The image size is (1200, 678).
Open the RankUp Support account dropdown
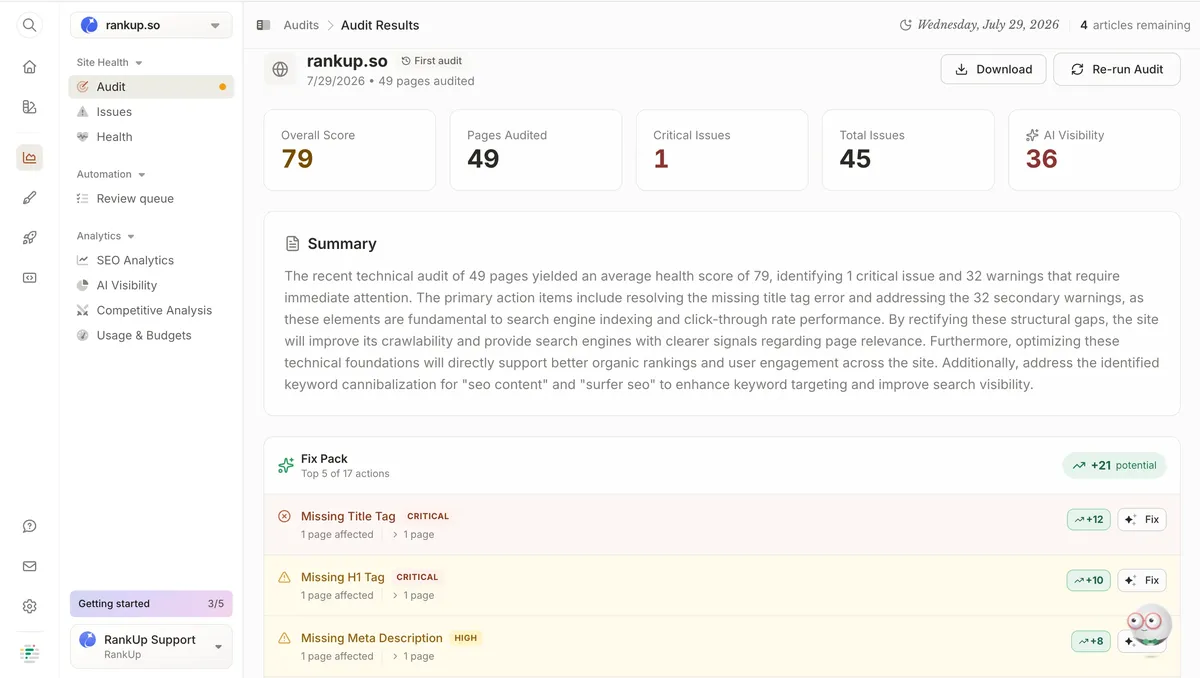[x=151, y=646]
